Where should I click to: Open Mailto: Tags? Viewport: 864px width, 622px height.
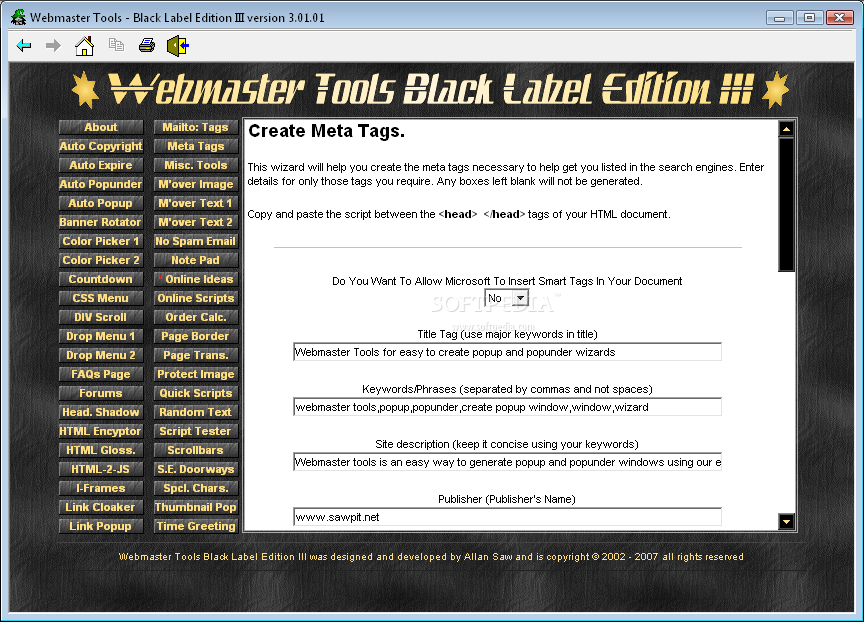tap(196, 127)
